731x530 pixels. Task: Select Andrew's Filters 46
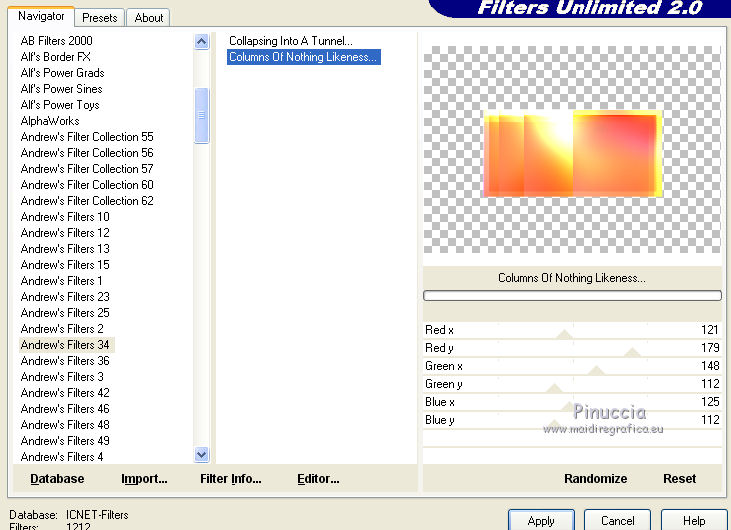65,409
